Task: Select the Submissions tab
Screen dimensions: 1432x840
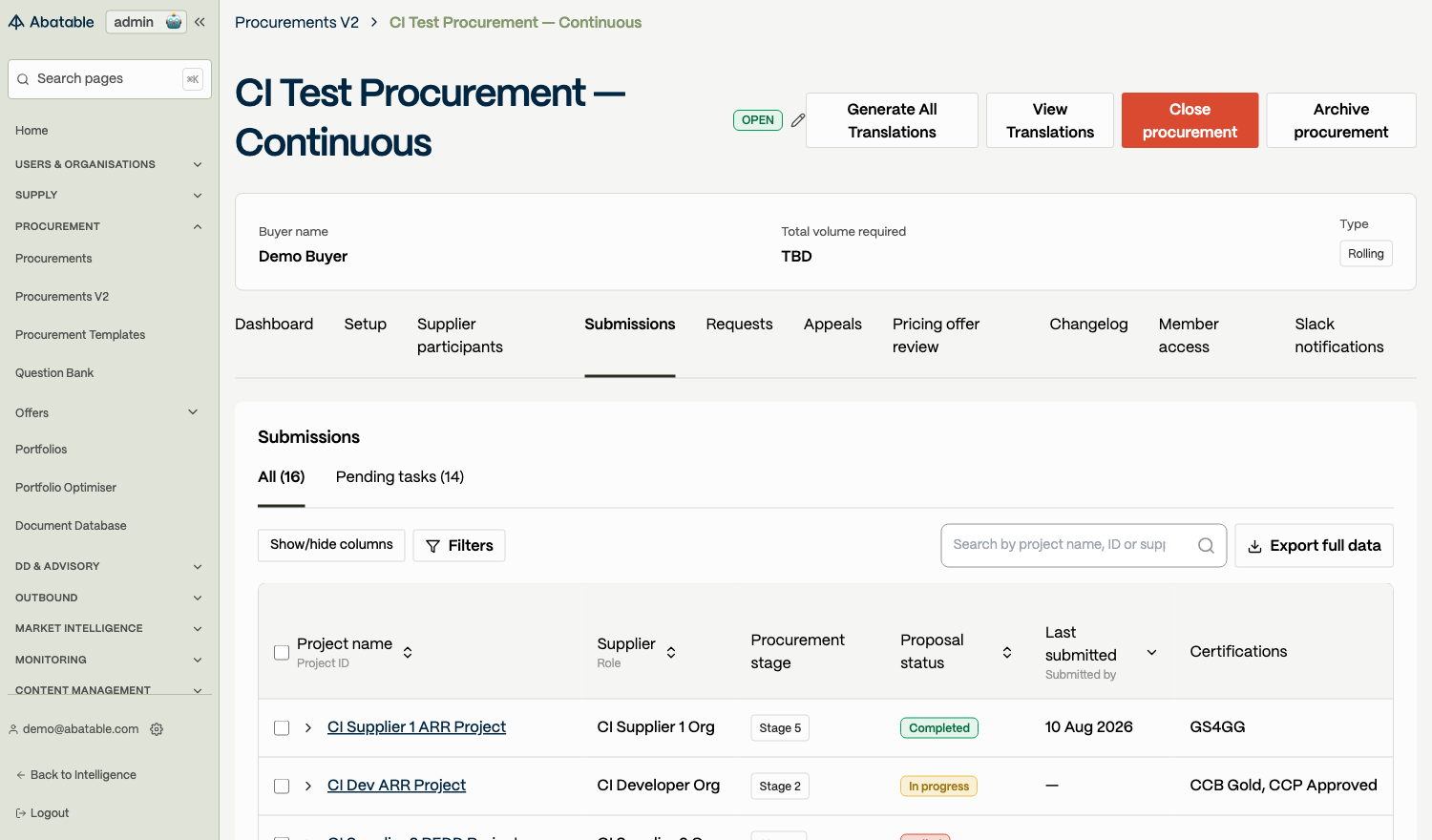Action: (x=630, y=325)
